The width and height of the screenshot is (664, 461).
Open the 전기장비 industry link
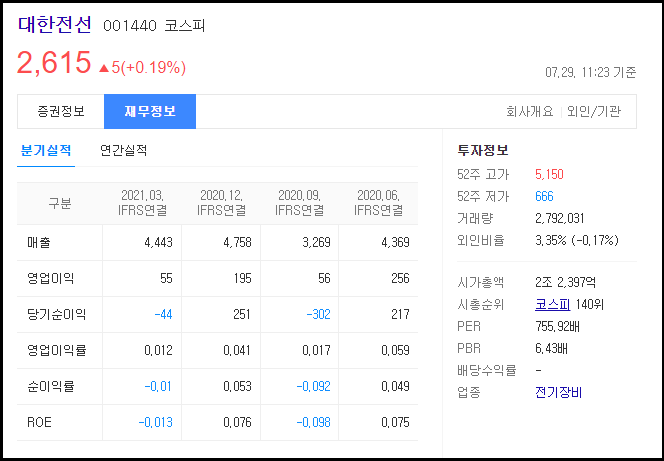point(559,392)
